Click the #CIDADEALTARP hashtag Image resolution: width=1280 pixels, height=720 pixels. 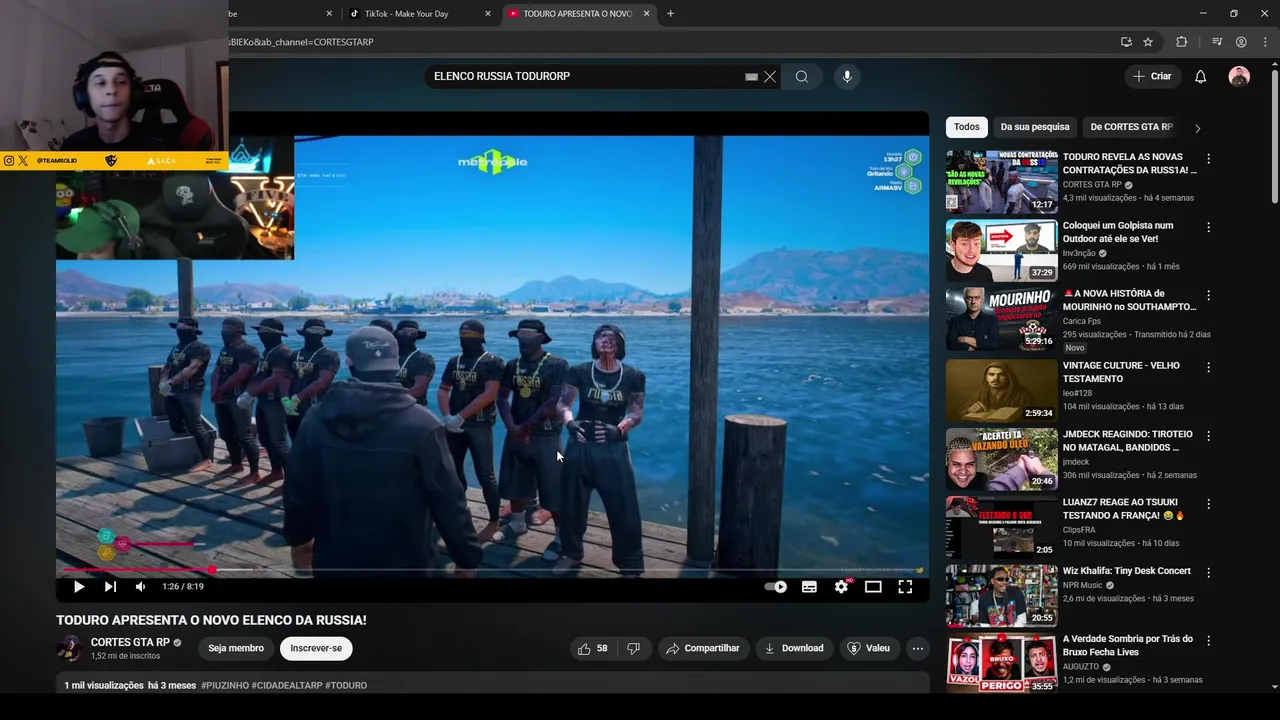pyautogui.click(x=287, y=686)
